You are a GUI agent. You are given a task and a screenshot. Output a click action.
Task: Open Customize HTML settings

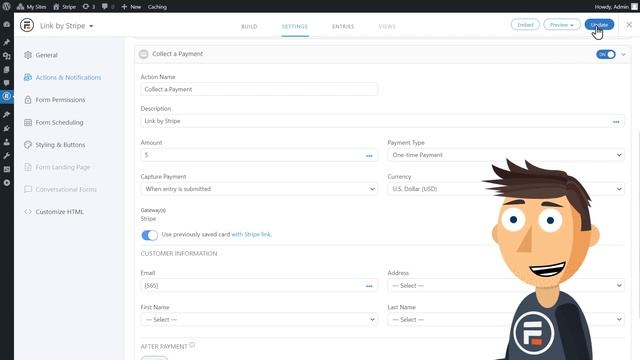point(54,212)
